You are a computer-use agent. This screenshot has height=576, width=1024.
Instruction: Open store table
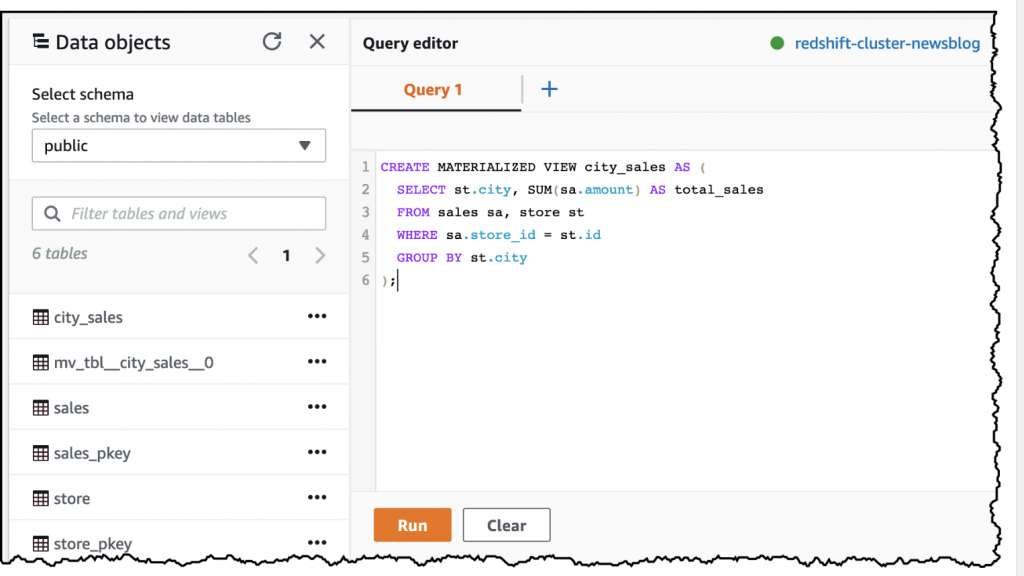(x=72, y=499)
